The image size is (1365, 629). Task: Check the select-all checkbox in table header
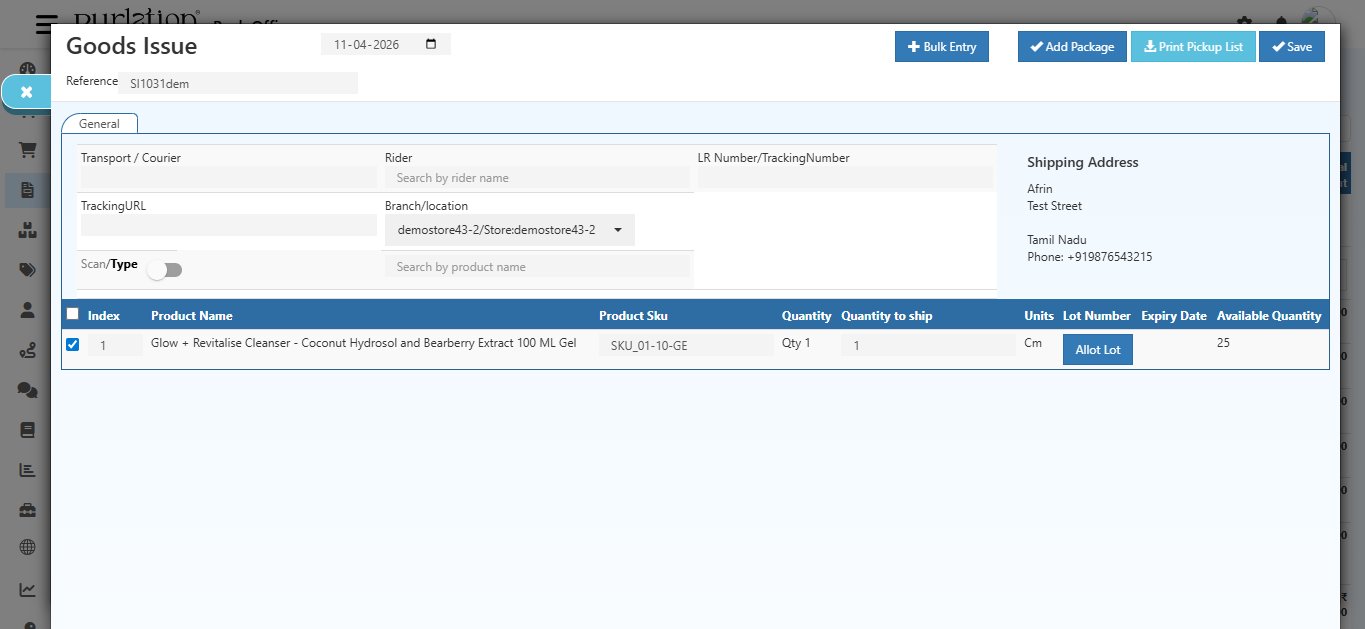coord(72,313)
